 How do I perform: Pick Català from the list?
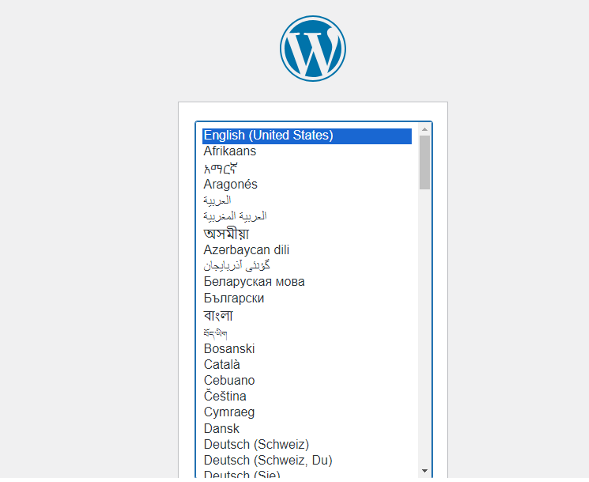coord(307,365)
